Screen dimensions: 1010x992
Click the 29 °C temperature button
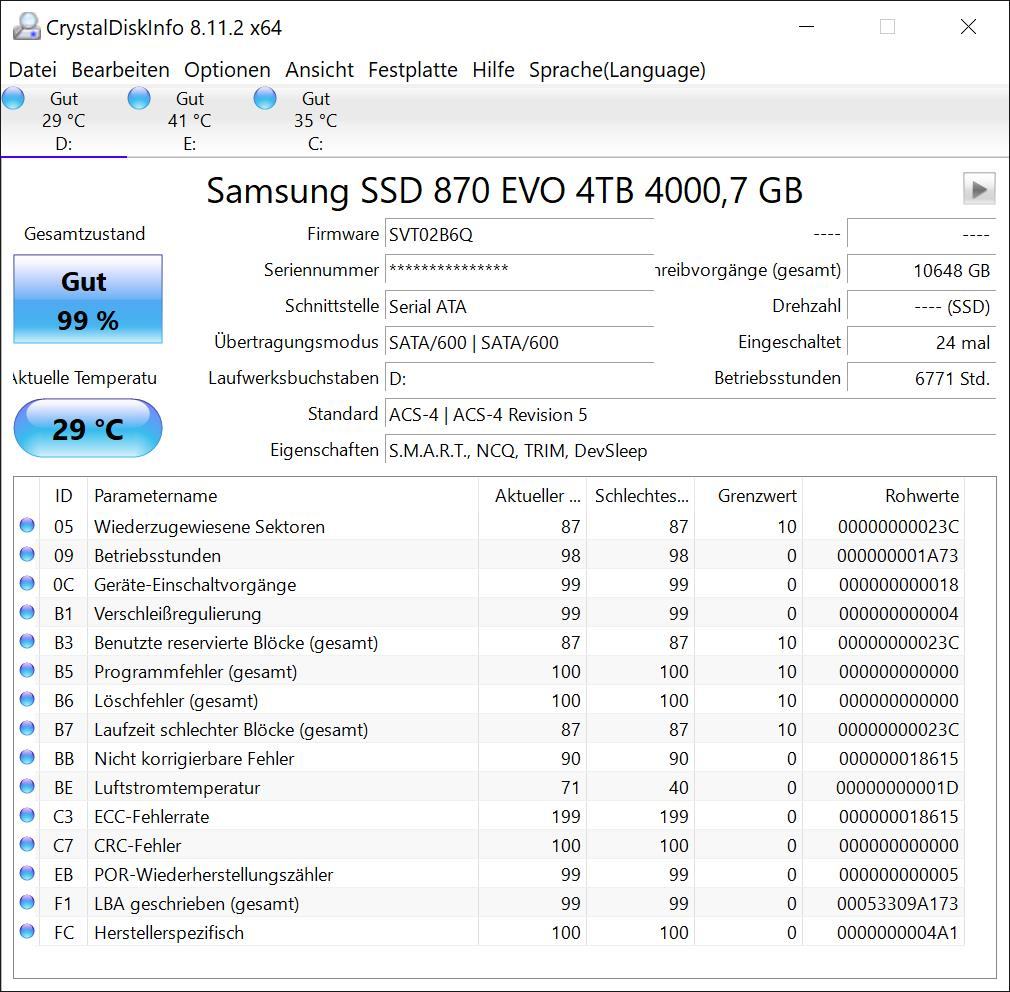[88, 428]
